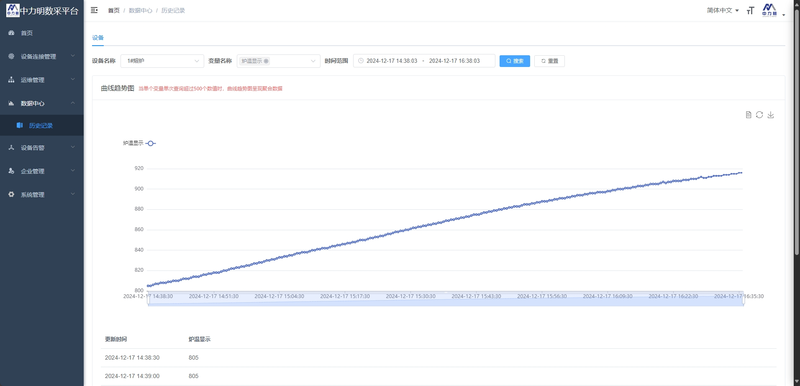This screenshot has width=800, height=386.
Task: Toggle the 炉温显示 legend series marker
Action: click(x=151, y=144)
